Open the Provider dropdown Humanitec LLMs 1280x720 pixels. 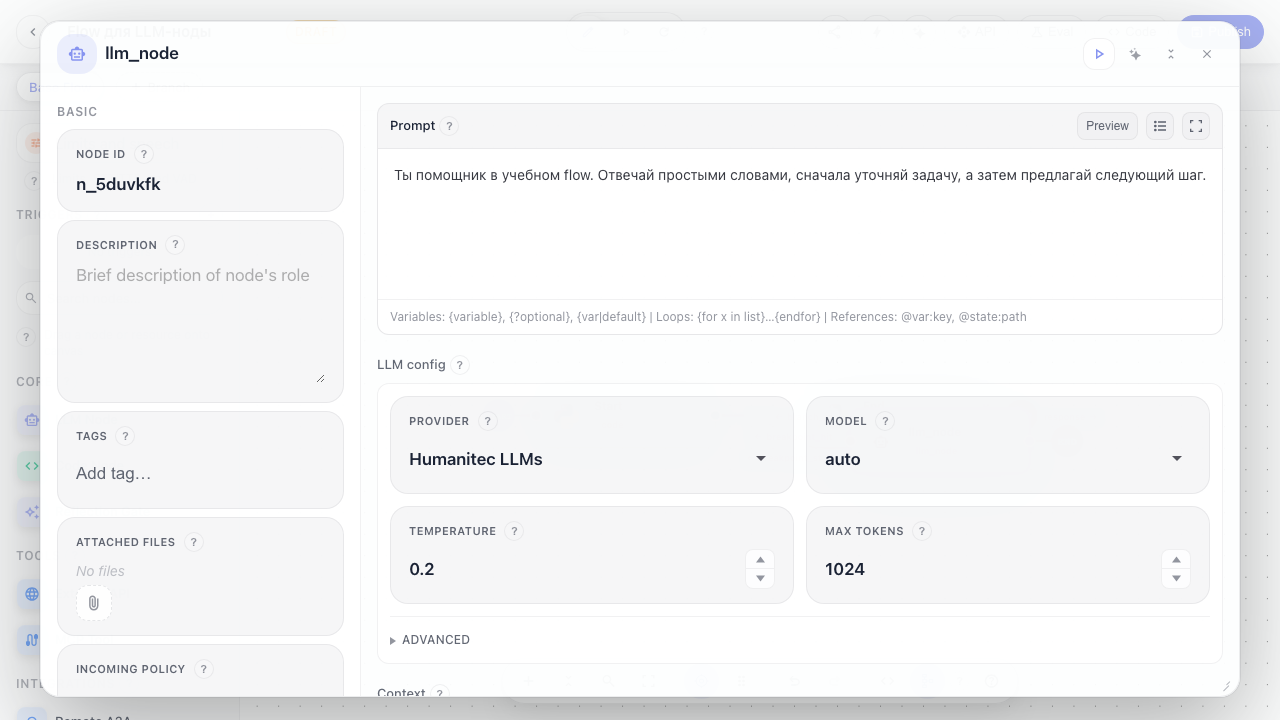[592, 459]
